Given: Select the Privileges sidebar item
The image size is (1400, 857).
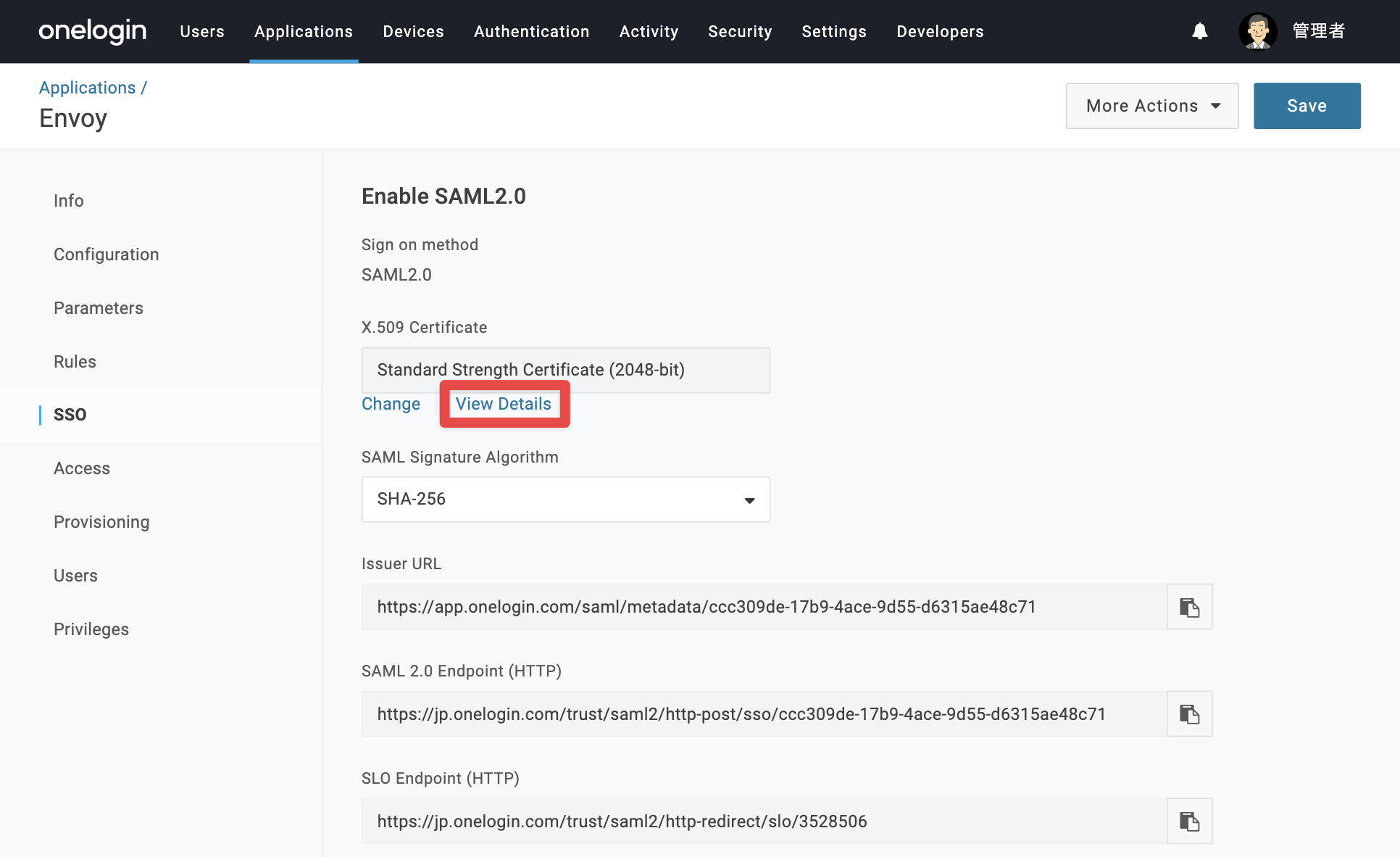Looking at the screenshot, I should coord(91,629).
